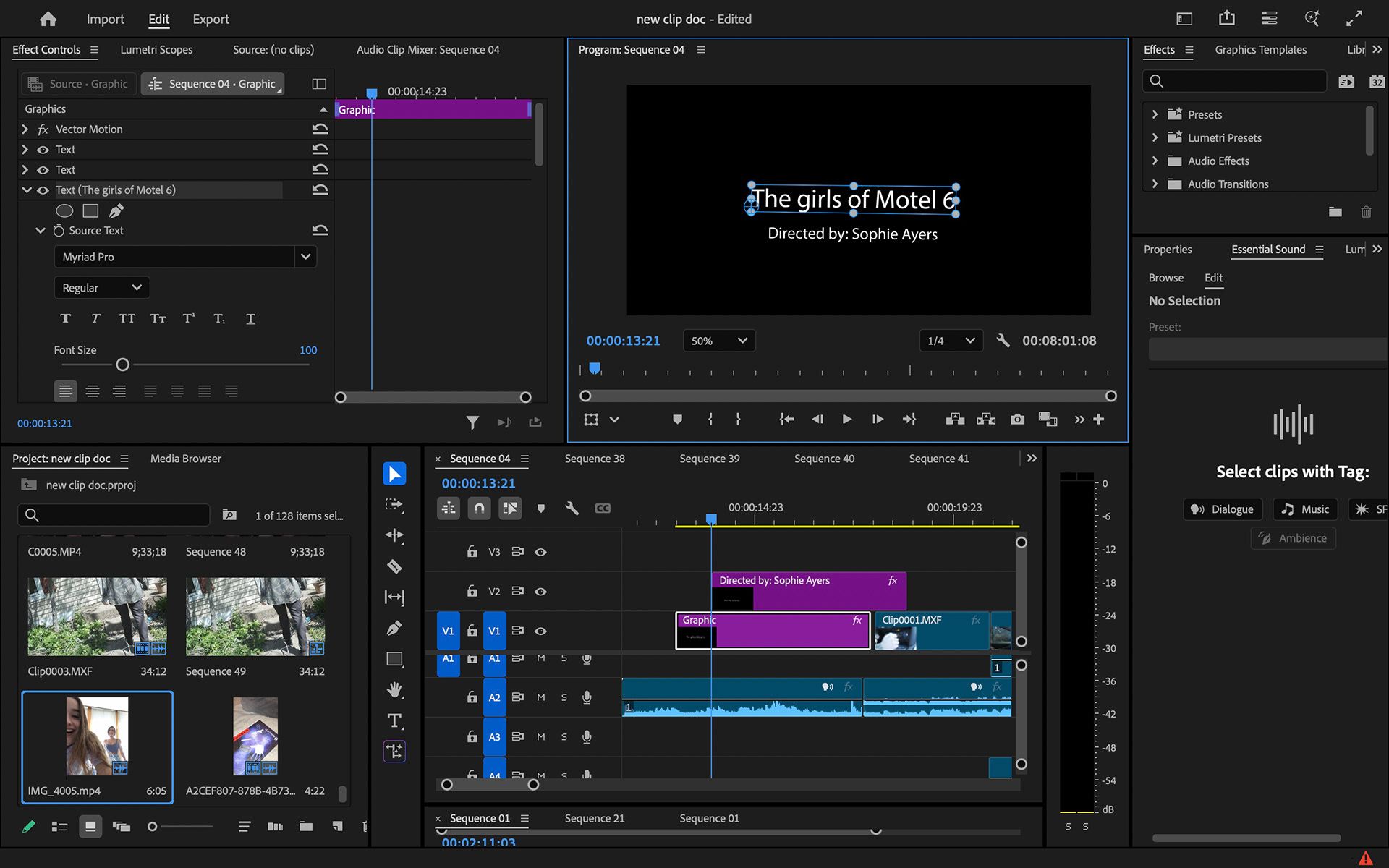Click the Export workspace button

point(211,20)
